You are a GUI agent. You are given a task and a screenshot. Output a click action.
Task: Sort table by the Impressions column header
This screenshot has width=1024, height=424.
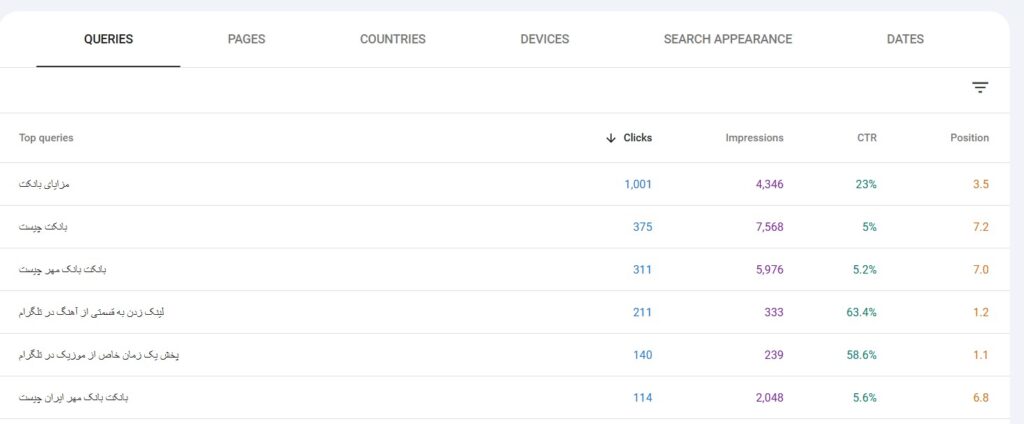[754, 138]
